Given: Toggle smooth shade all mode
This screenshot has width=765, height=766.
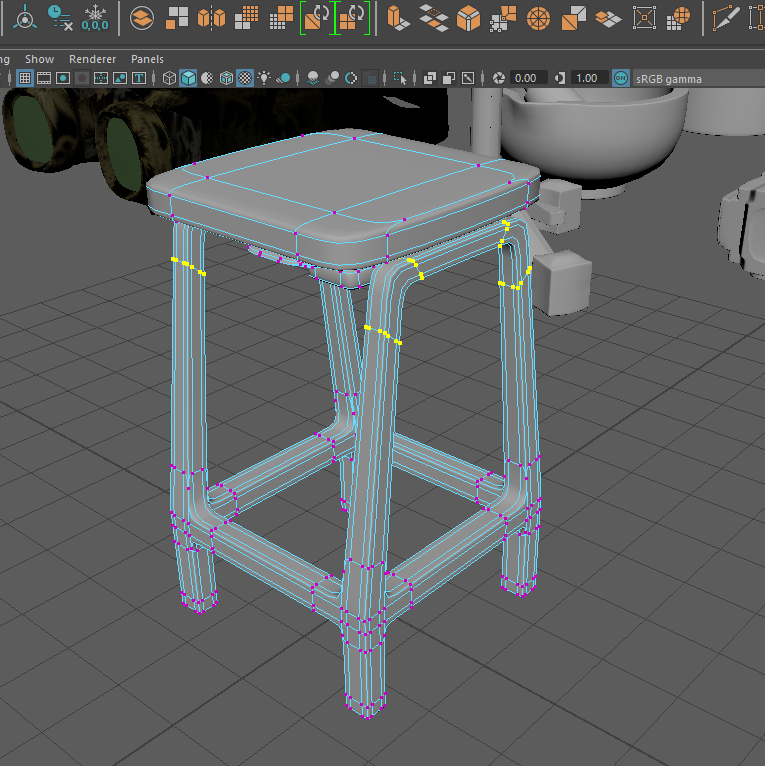Looking at the screenshot, I should click(x=188, y=78).
